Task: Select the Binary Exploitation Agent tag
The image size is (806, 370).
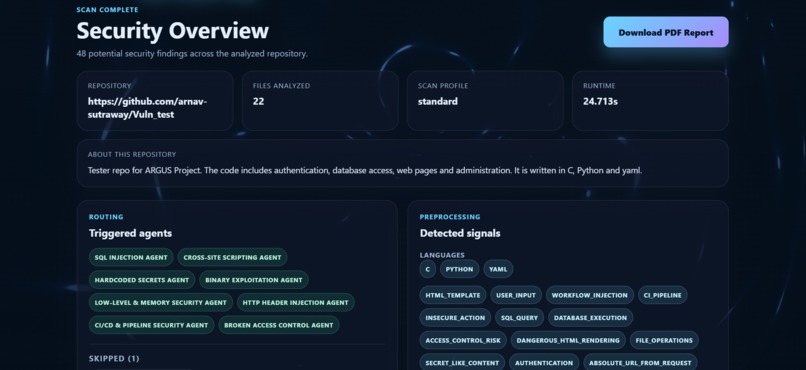Action: pos(254,280)
